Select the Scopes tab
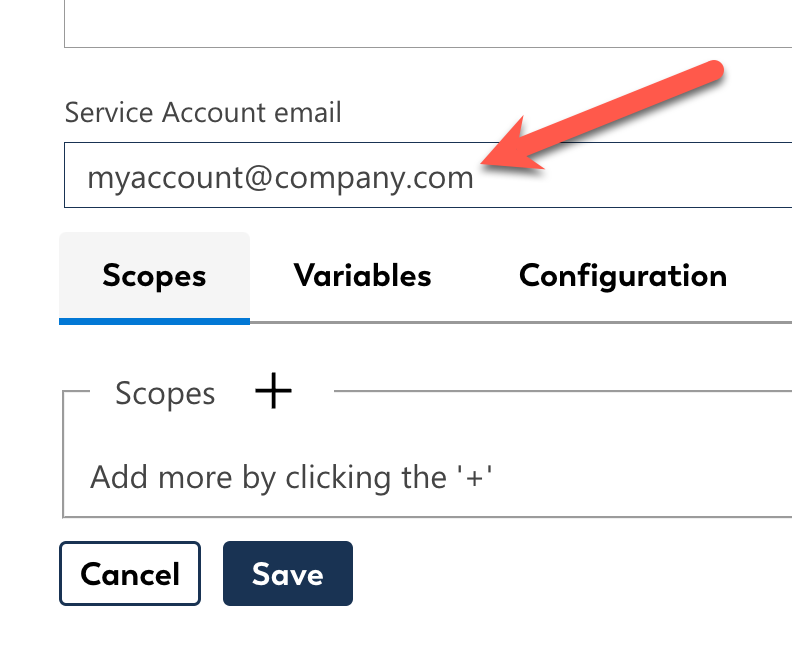 154,276
